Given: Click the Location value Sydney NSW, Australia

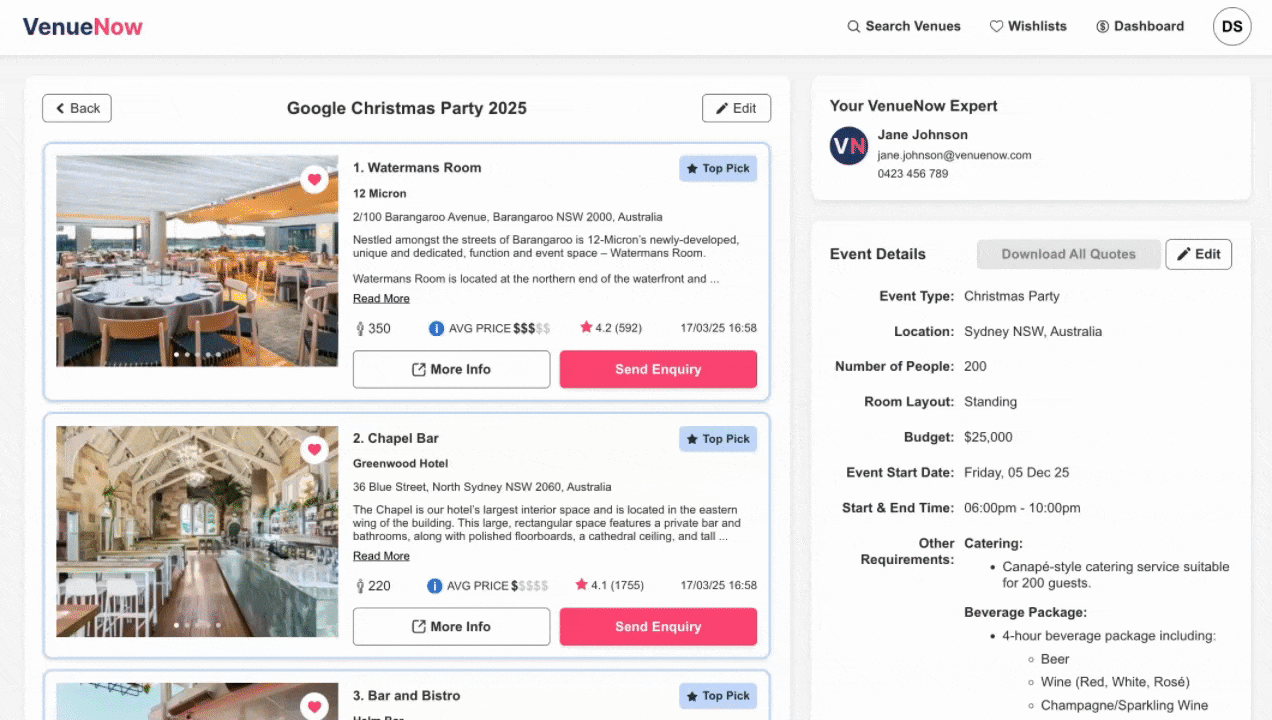Looking at the screenshot, I should pyautogui.click(x=1033, y=331).
